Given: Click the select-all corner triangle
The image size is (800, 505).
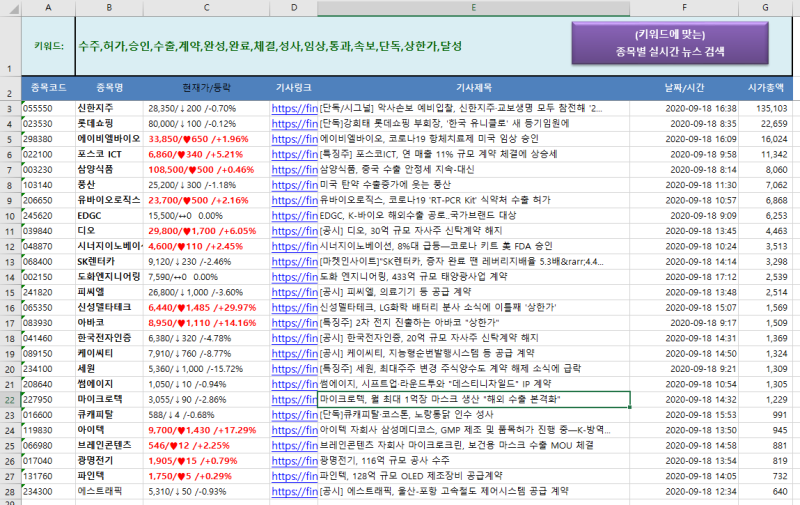Looking at the screenshot, I should 14,9.
